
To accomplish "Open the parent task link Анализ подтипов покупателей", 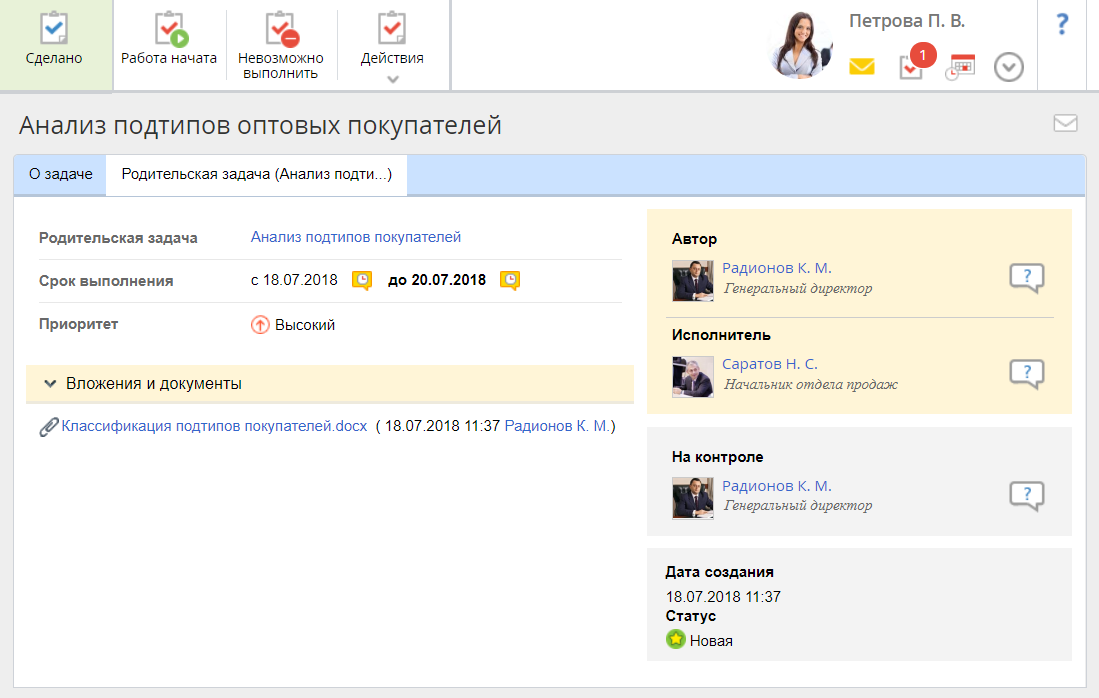I will [356, 237].
